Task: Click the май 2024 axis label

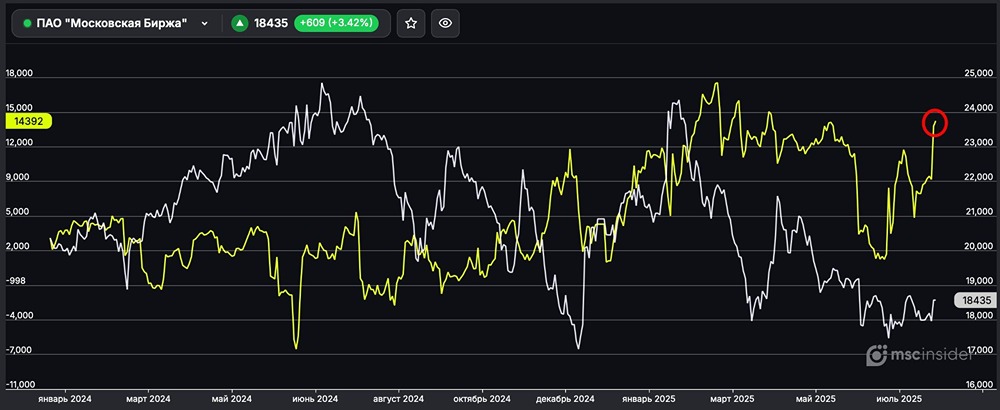Action: coord(232,399)
